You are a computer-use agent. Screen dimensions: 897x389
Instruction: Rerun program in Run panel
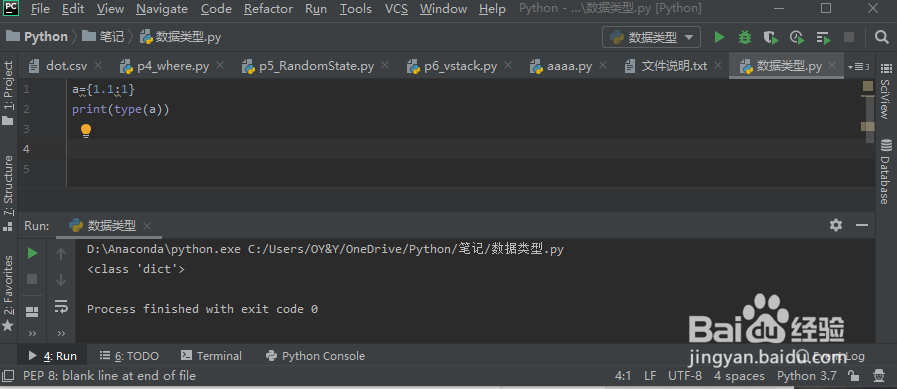pos(33,253)
